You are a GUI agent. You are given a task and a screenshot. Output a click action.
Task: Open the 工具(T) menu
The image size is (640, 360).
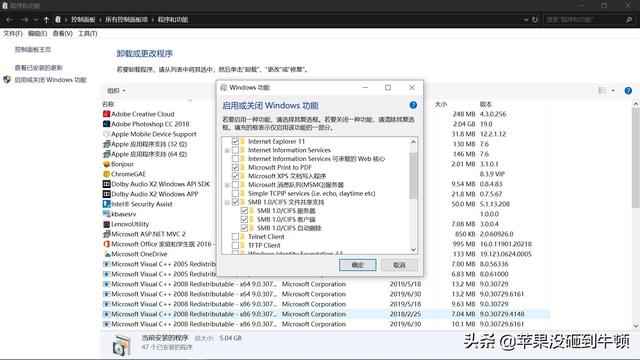pyautogui.click(x=88, y=33)
